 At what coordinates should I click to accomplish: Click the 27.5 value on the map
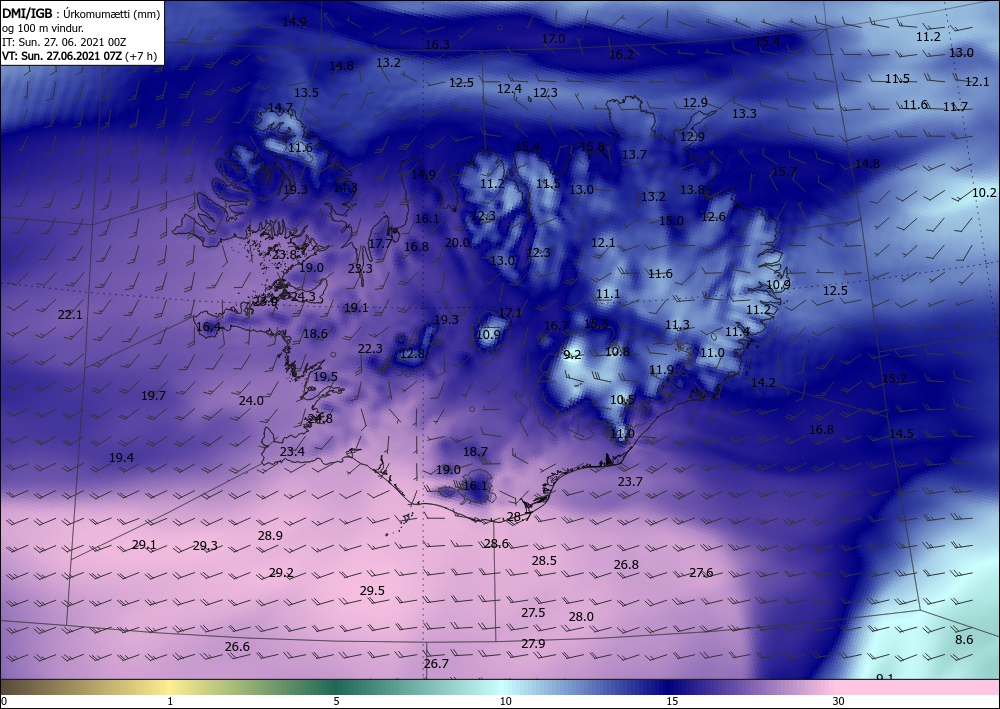[533, 613]
